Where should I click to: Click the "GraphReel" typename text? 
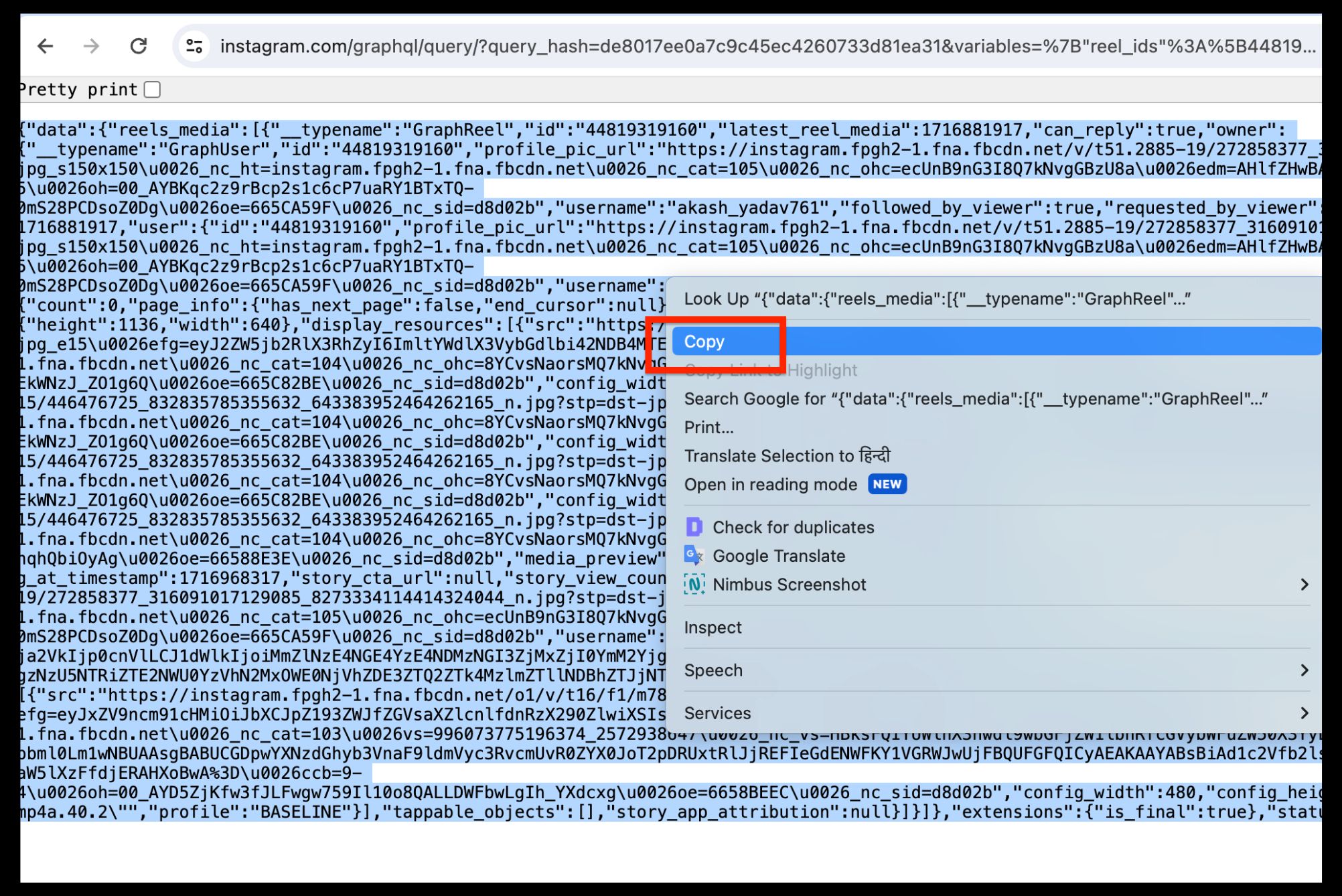[458, 130]
